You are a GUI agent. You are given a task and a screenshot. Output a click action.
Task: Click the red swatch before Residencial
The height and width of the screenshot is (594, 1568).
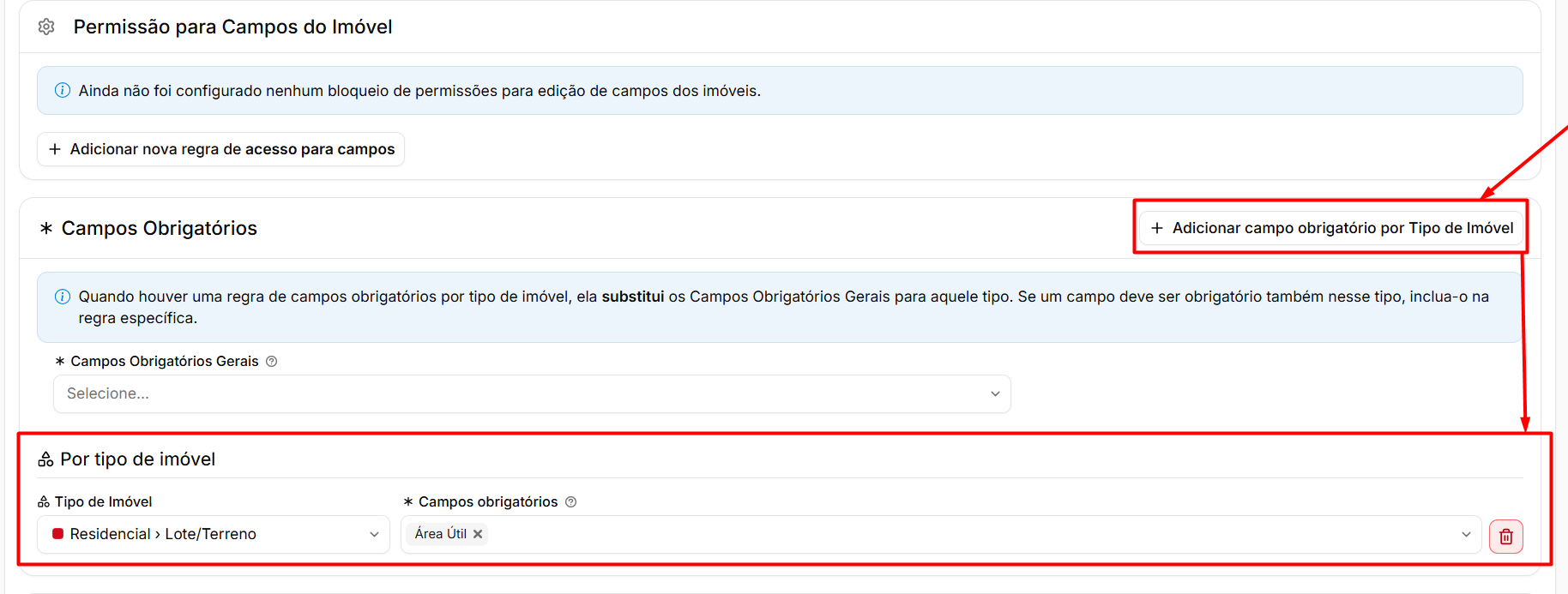tap(58, 534)
